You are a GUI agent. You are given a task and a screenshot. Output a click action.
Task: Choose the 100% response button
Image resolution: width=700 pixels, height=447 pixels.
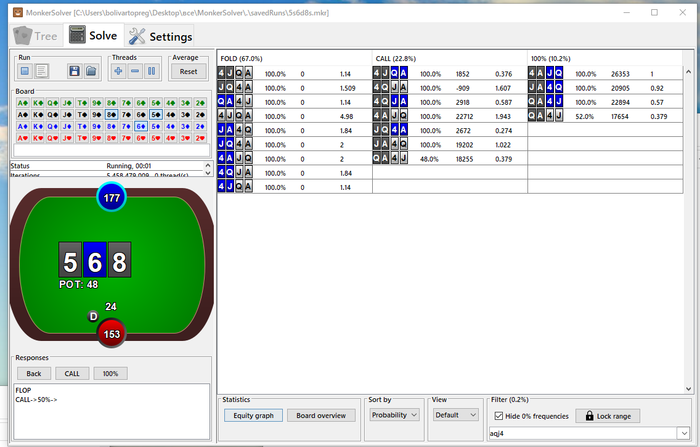click(110, 373)
